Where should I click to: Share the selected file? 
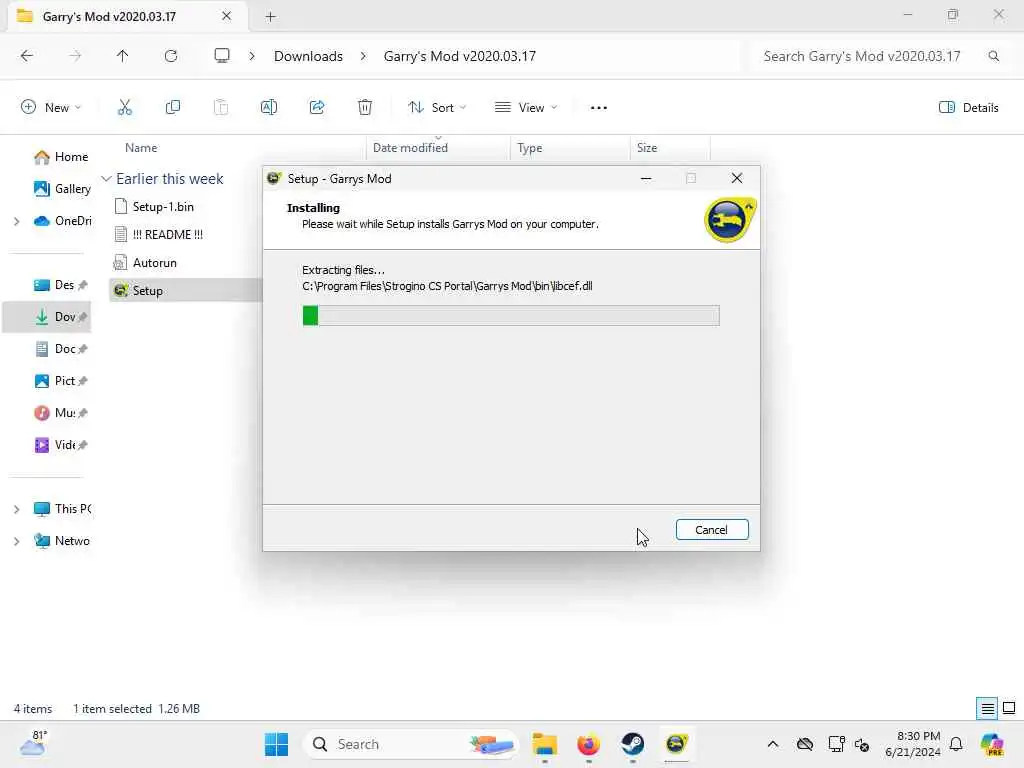coord(317,108)
